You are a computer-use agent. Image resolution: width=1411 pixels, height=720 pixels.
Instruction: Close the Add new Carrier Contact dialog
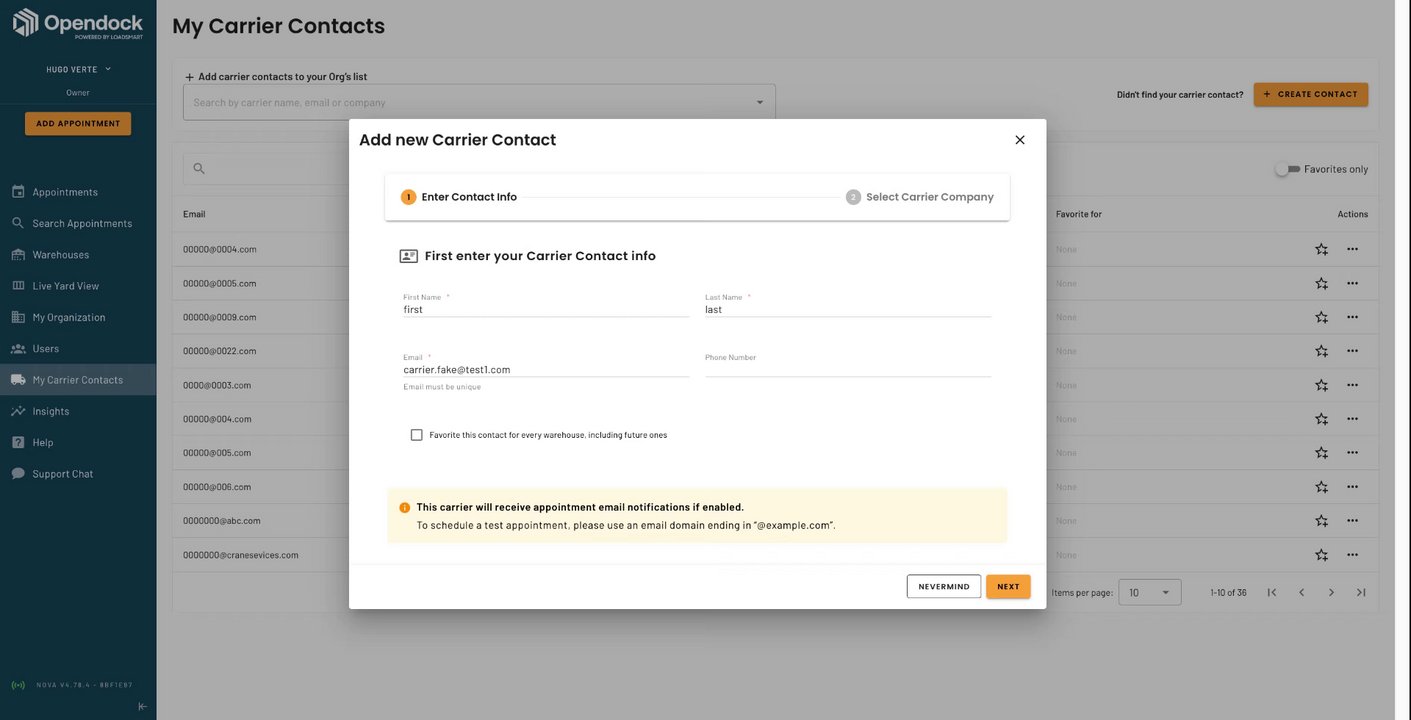[1020, 140]
